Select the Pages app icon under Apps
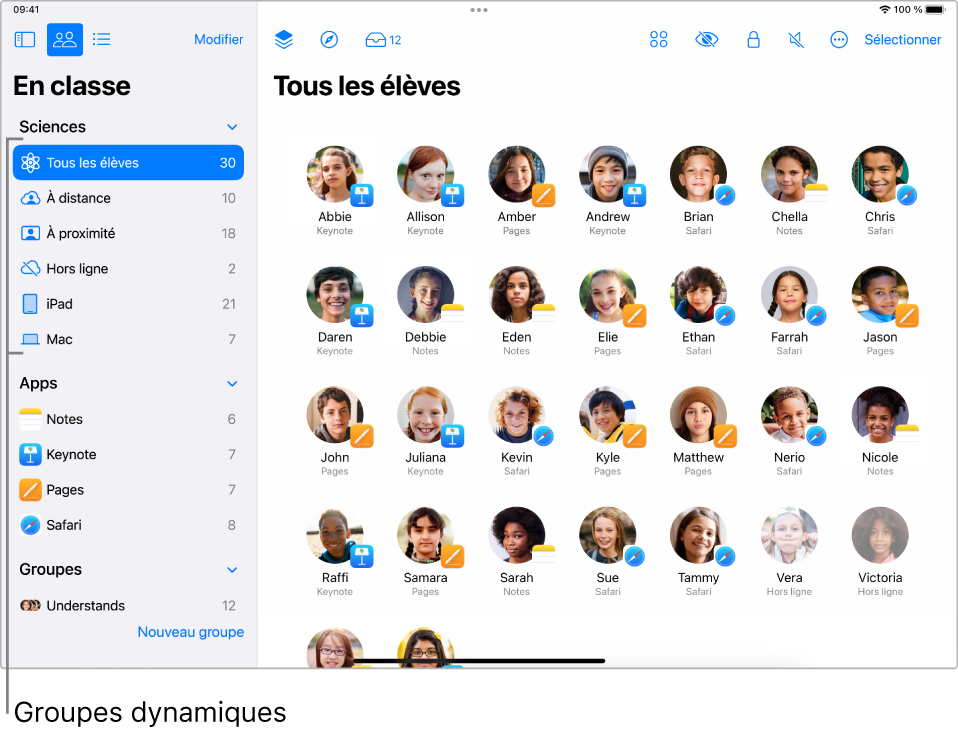This screenshot has height=734, width=958. (x=33, y=490)
